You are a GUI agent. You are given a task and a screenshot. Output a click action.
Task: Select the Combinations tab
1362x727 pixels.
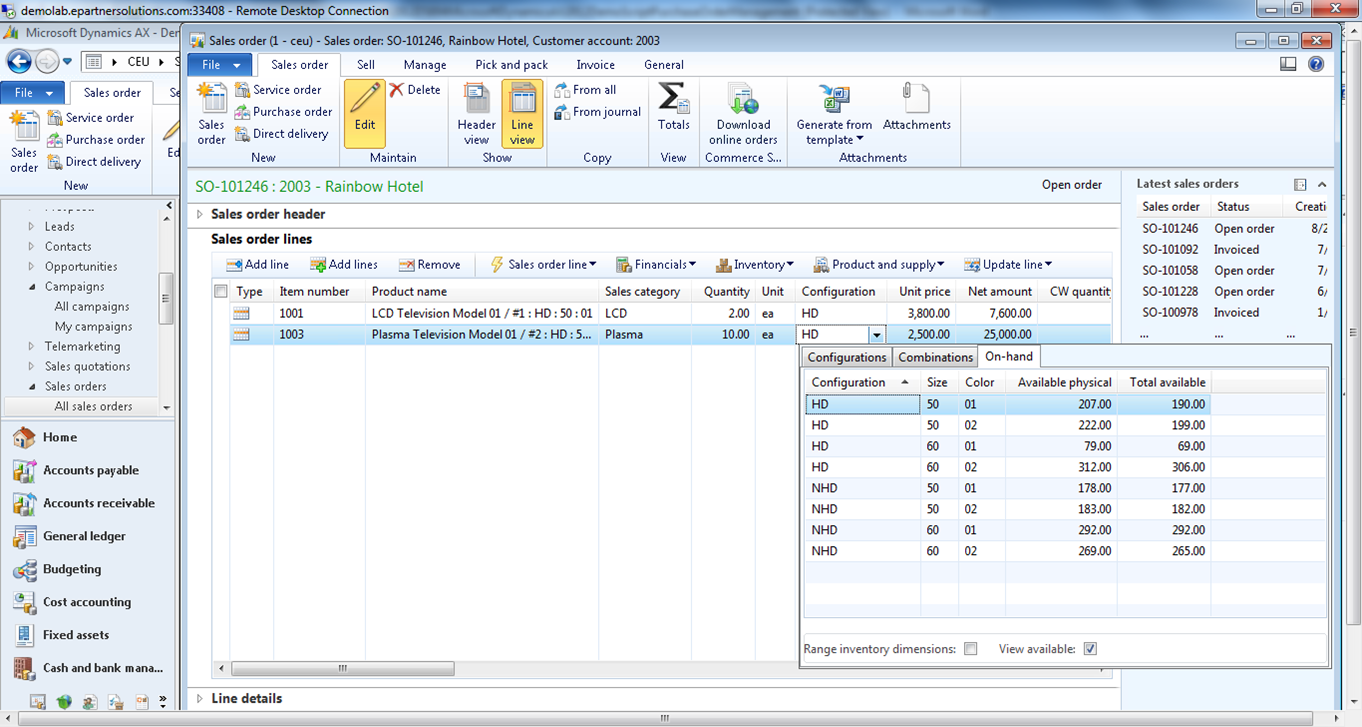pyautogui.click(x=935, y=357)
